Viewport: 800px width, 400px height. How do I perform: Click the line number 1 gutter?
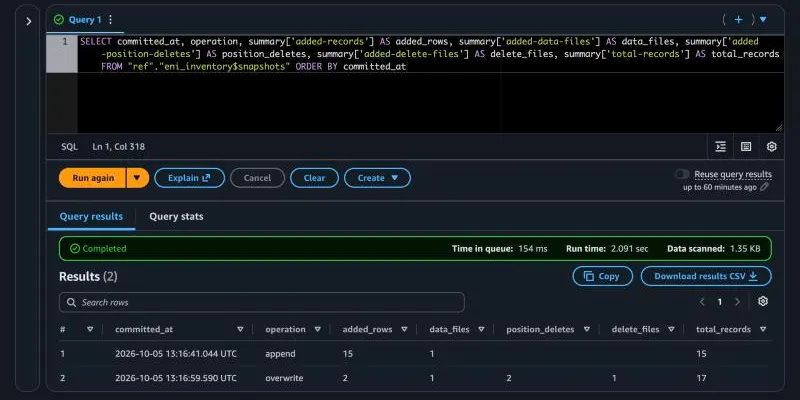(65, 42)
